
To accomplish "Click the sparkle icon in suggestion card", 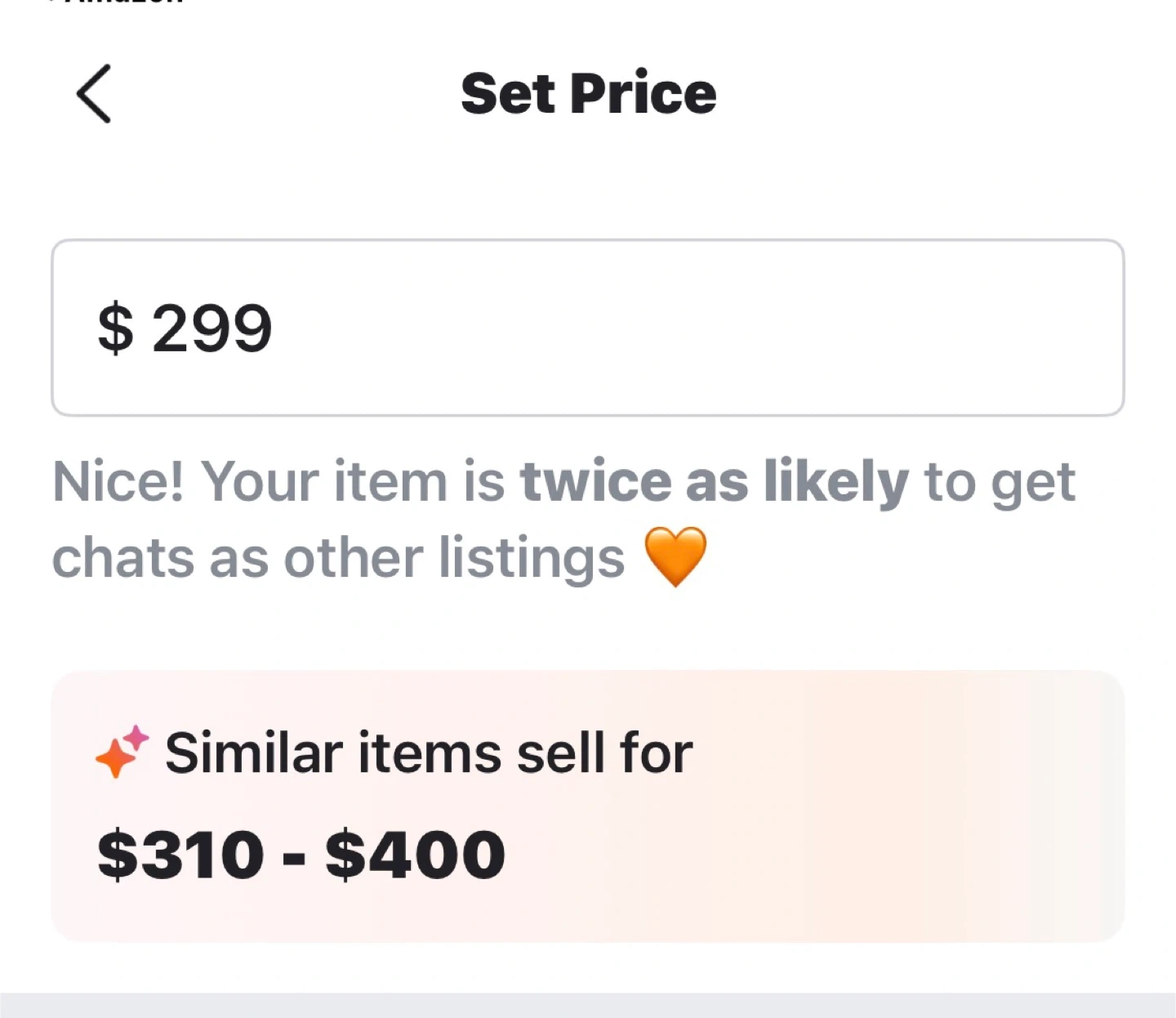I will coord(122,752).
